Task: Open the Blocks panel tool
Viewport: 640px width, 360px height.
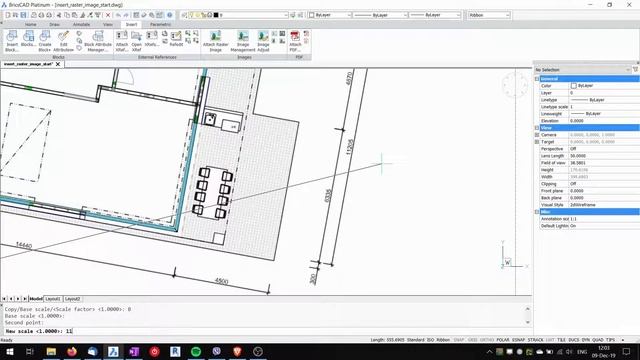Action: (x=28, y=39)
